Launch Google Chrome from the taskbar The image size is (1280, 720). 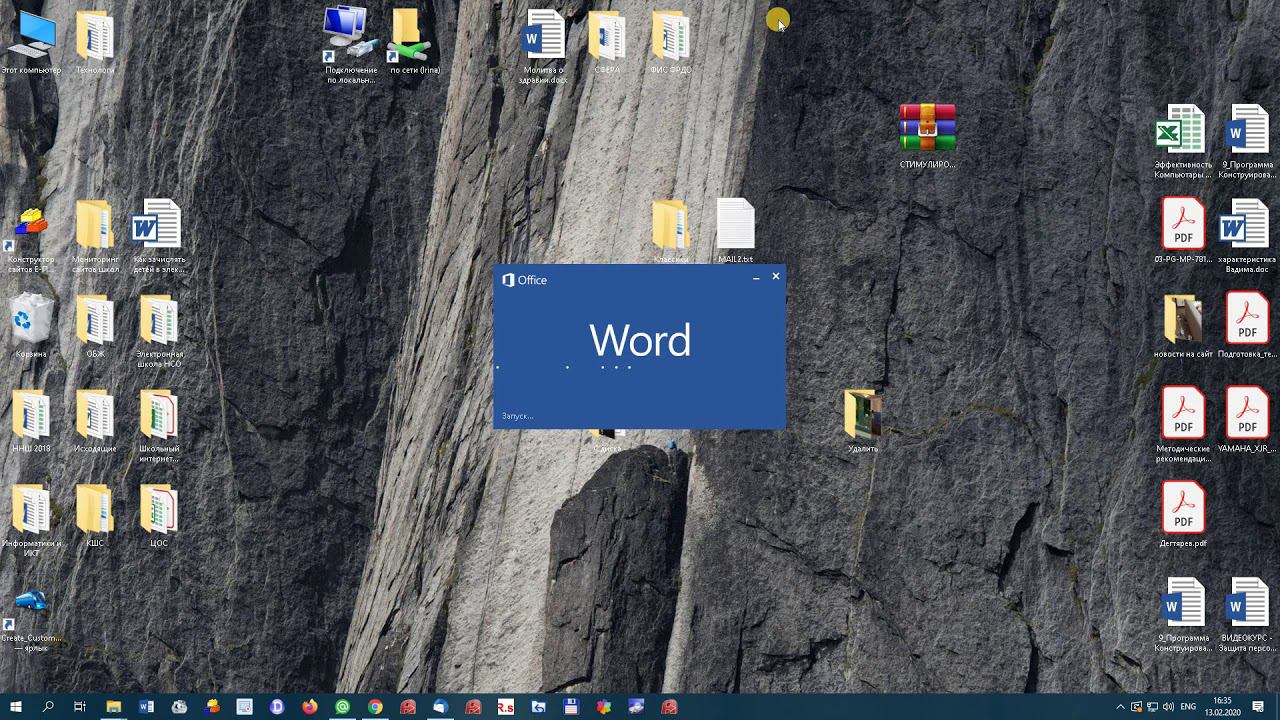tap(375, 707)
